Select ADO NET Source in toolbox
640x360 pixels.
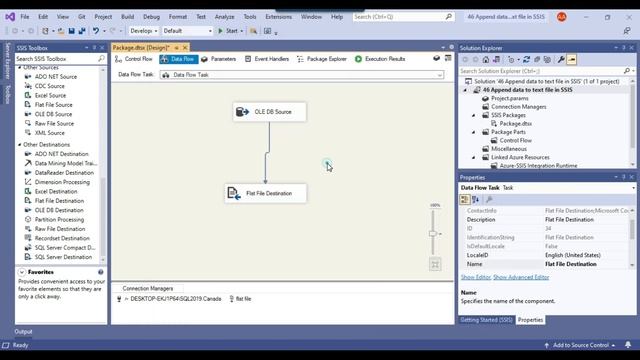click(56, 77)
